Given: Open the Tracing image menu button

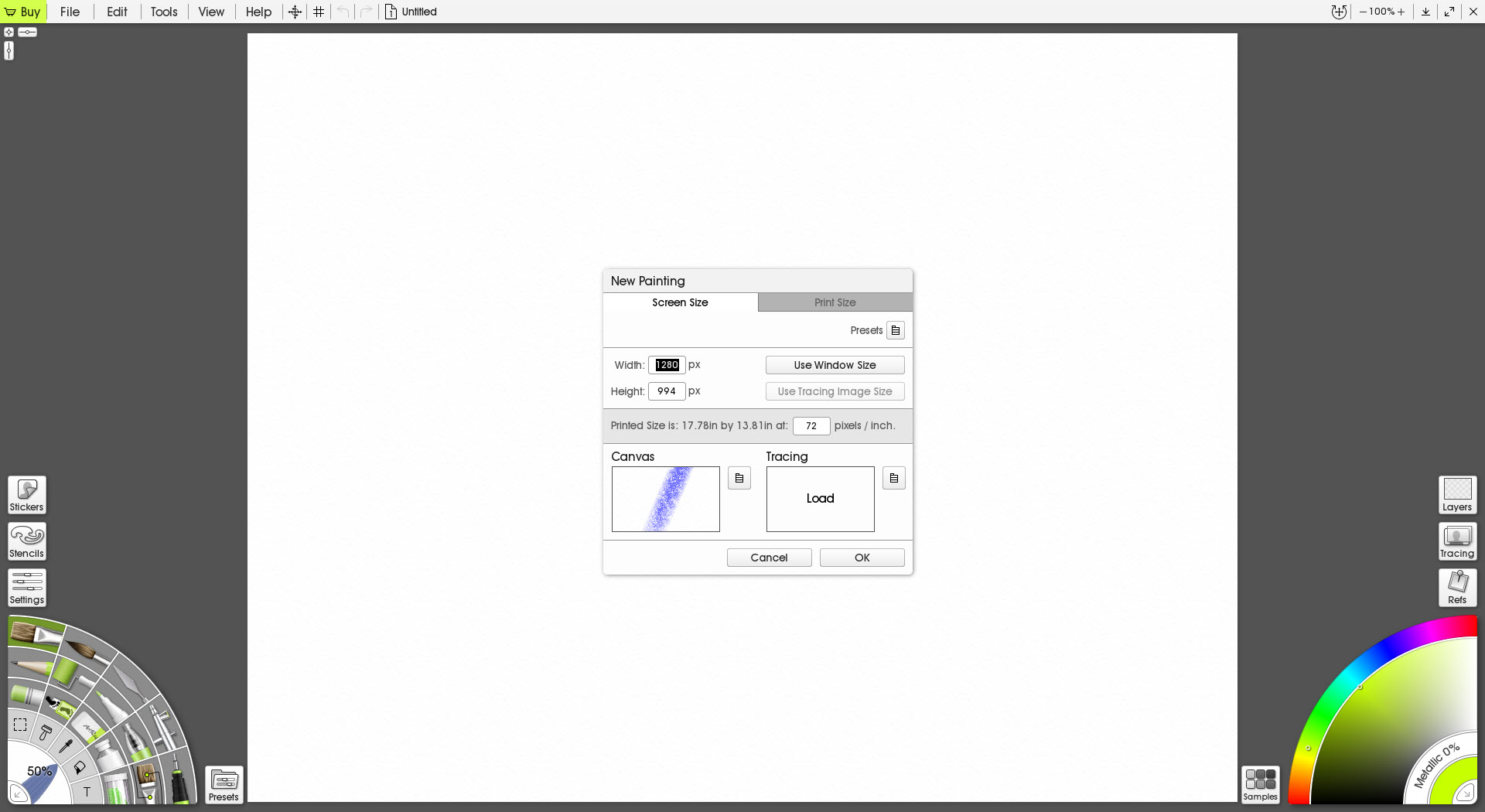Looking at the screenshot, I should click(x=894, y=478).
